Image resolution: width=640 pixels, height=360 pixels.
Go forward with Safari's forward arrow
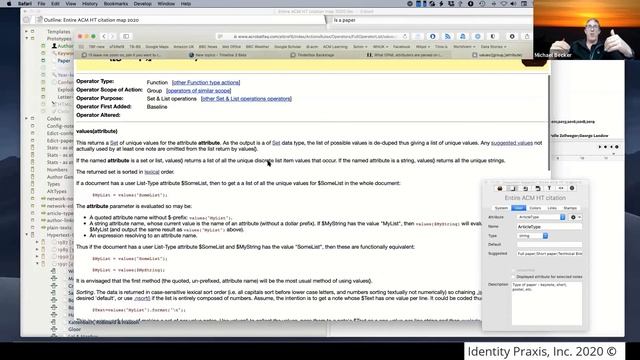click(x=112, y=36)
